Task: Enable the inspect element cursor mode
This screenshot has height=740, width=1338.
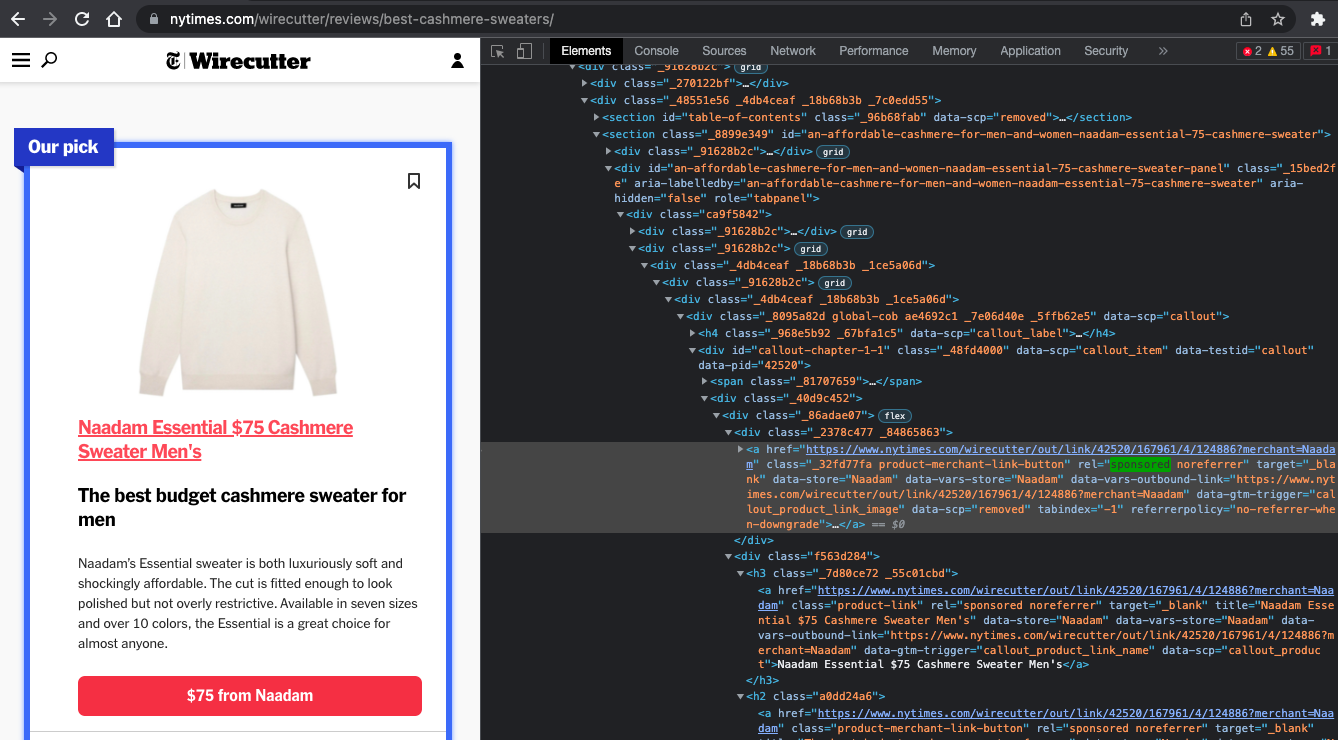Action: click(x=496, y=50)
